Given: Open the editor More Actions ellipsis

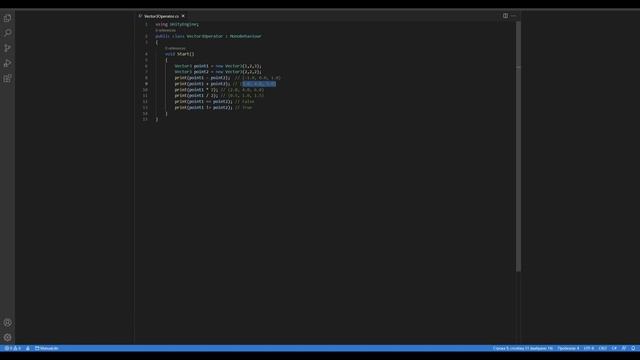Looking at the screenshot, I should 513,16.
